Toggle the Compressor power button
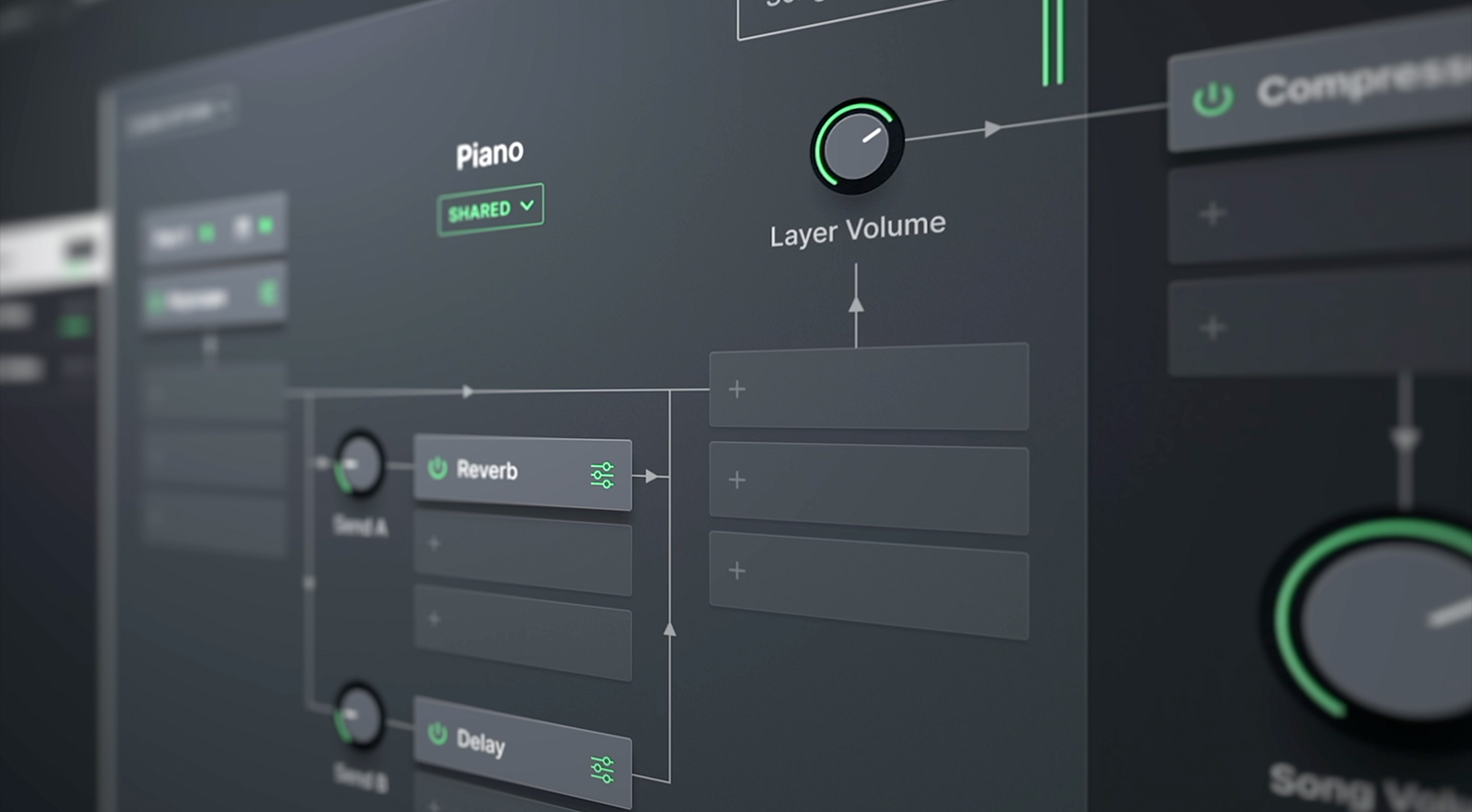The height and width of the screenshot is (812, 1472). tap(1213, 98)
